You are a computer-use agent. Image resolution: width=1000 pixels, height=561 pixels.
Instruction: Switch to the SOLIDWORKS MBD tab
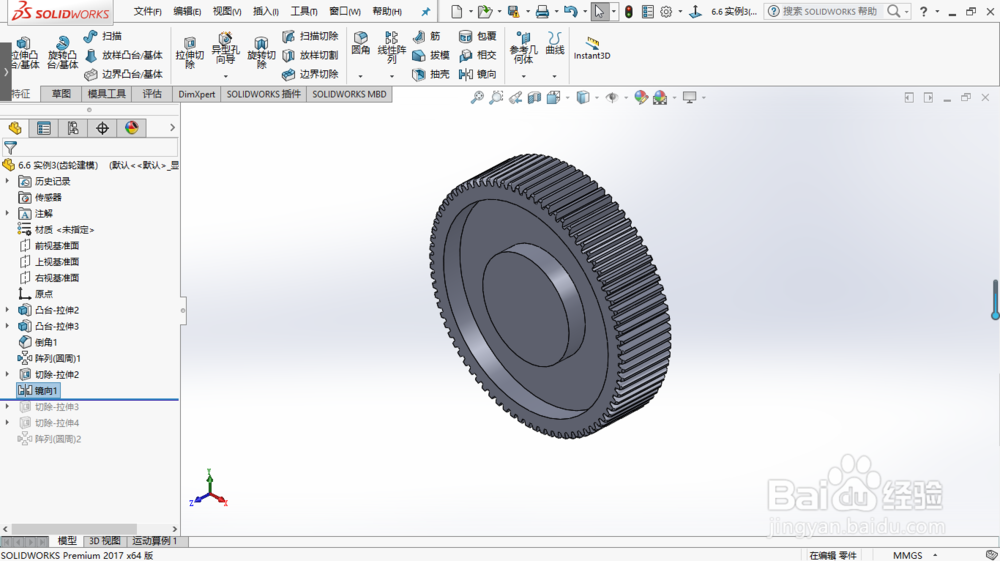(349, 94)
